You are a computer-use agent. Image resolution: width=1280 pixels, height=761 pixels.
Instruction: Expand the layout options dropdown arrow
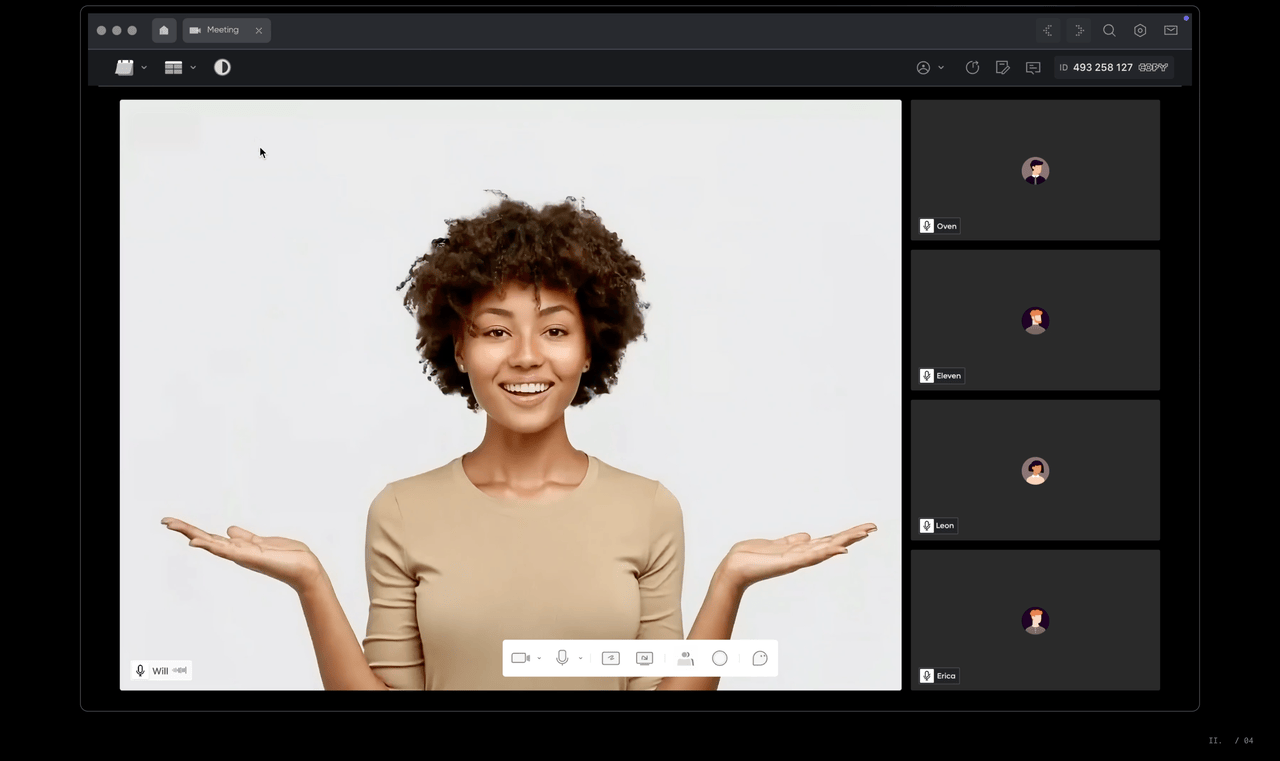tap(193, 68)
